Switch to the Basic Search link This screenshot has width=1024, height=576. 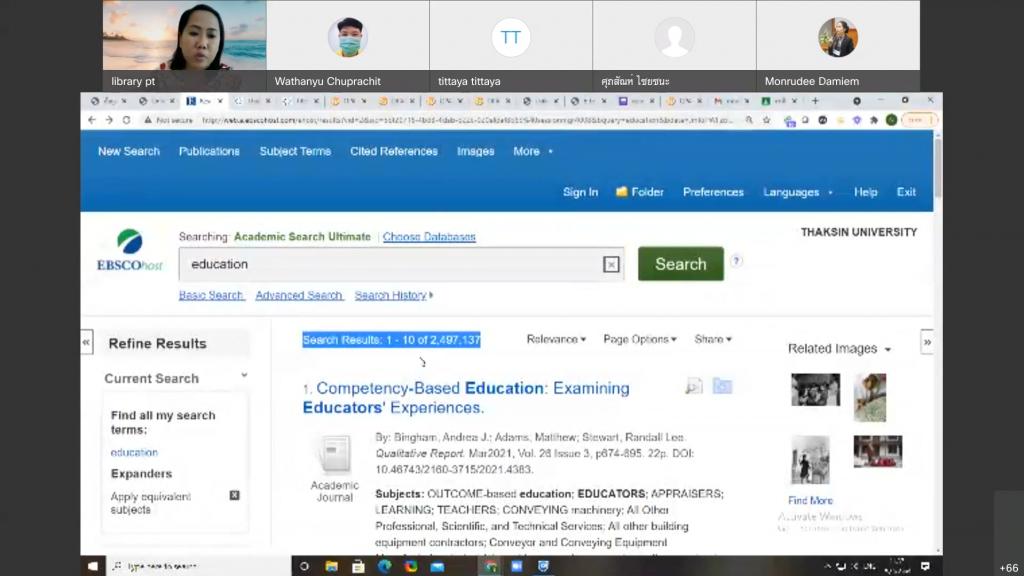click(211, 295)
